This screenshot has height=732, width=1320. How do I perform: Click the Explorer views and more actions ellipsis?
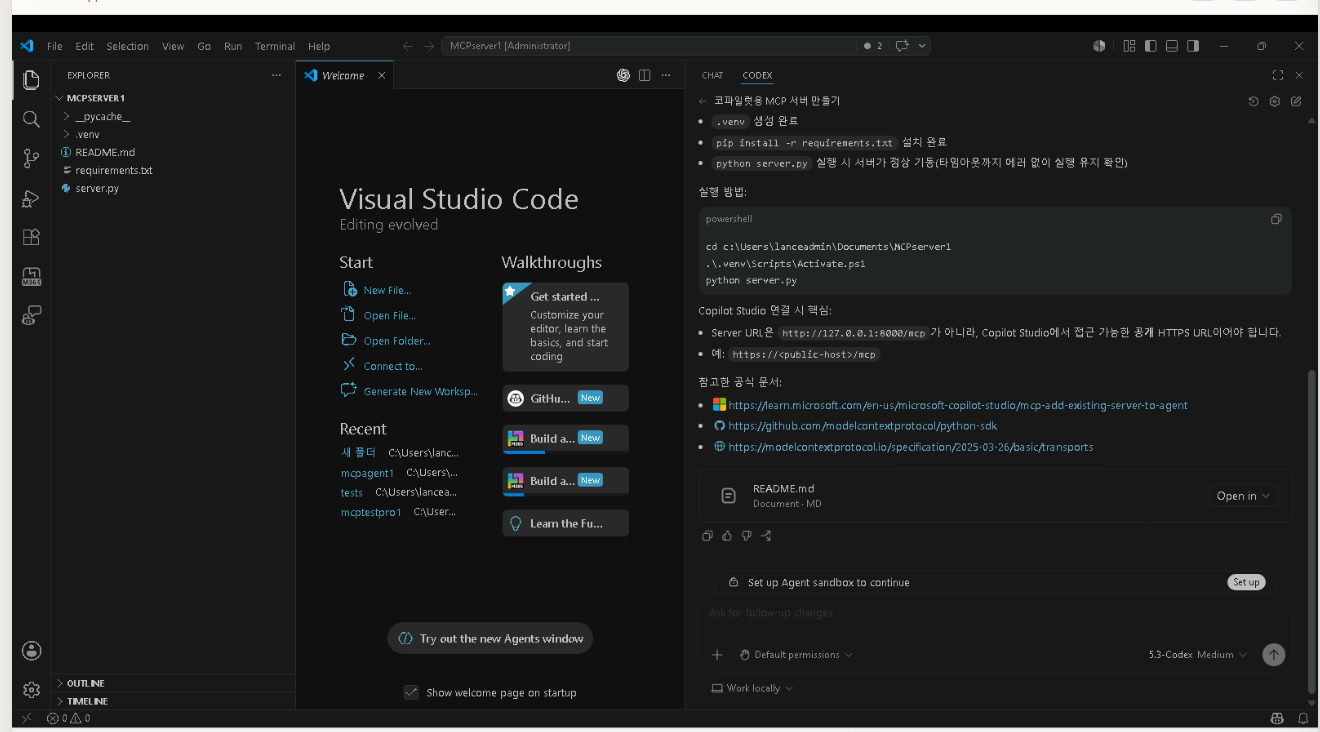(x=276, y=75)
